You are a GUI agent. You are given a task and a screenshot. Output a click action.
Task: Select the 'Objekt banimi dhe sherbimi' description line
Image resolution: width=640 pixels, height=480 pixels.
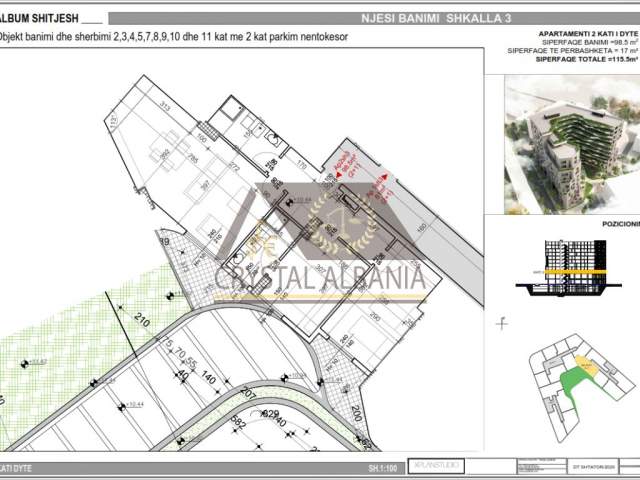pyautogui.click(x=173, y=37)
